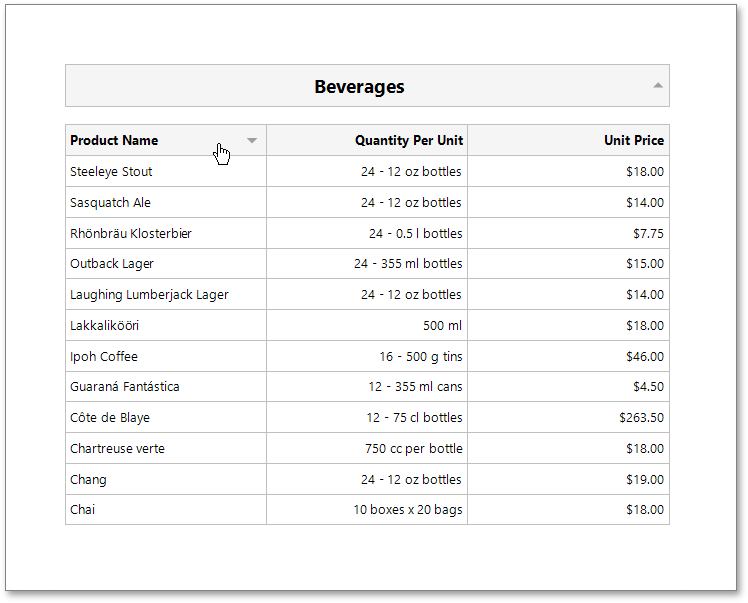Screen dimensions: 748x603
Task: Click the Unit Price column header
Action: tap(633, 141)
